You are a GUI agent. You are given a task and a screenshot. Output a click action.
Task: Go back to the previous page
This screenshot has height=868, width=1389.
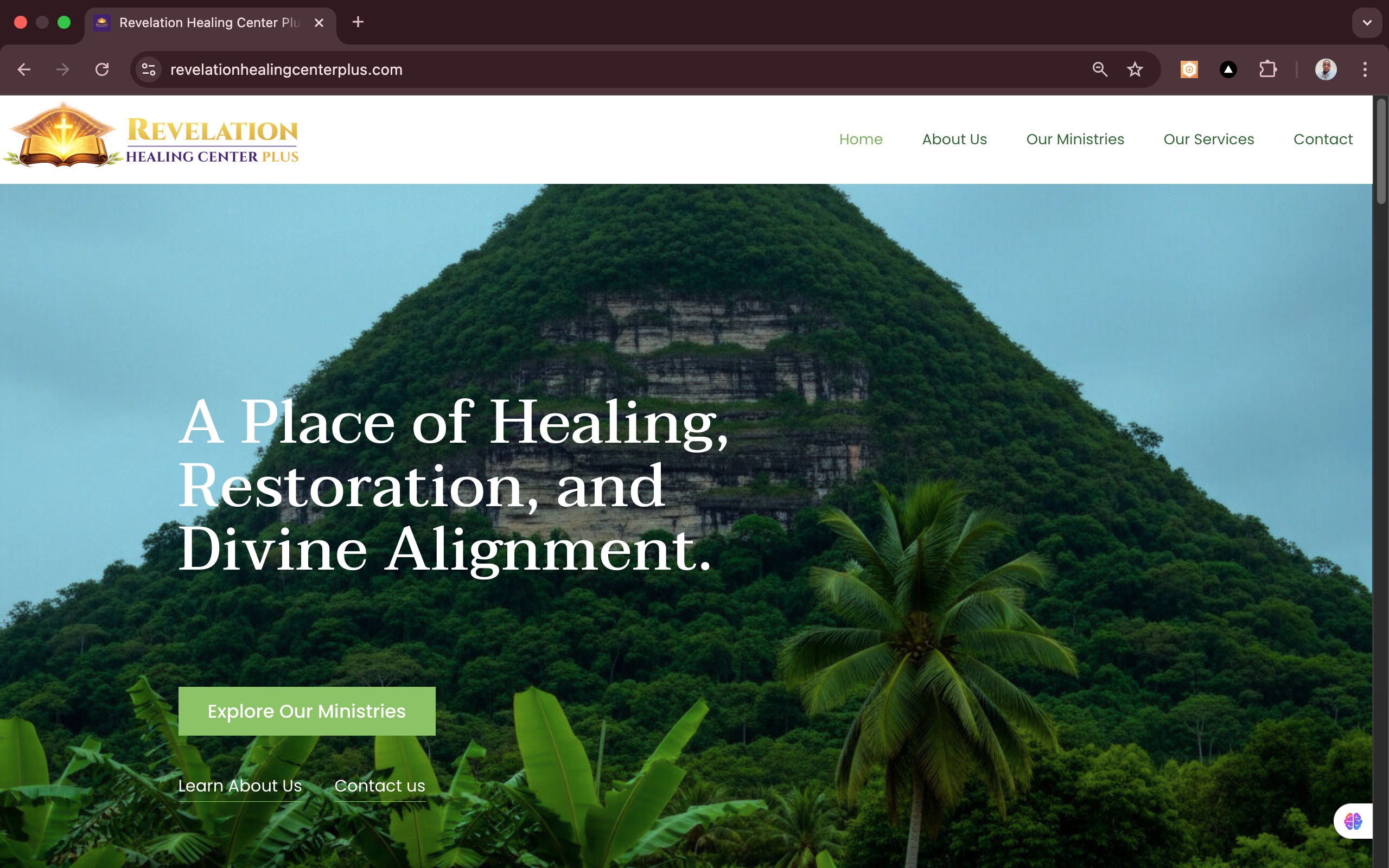click(x=24, y=69)
